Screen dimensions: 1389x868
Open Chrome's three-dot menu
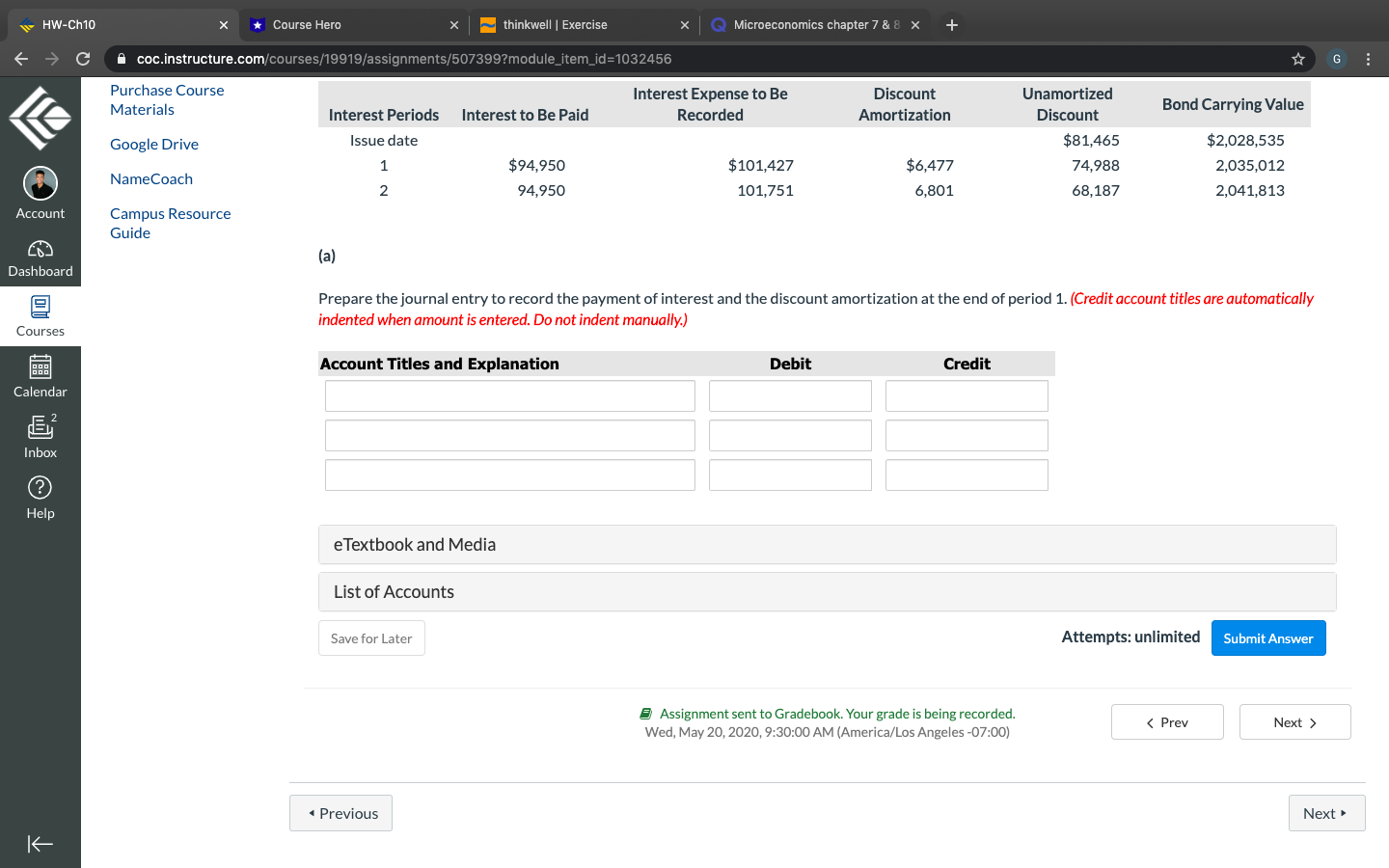[x=1368, y=59]
